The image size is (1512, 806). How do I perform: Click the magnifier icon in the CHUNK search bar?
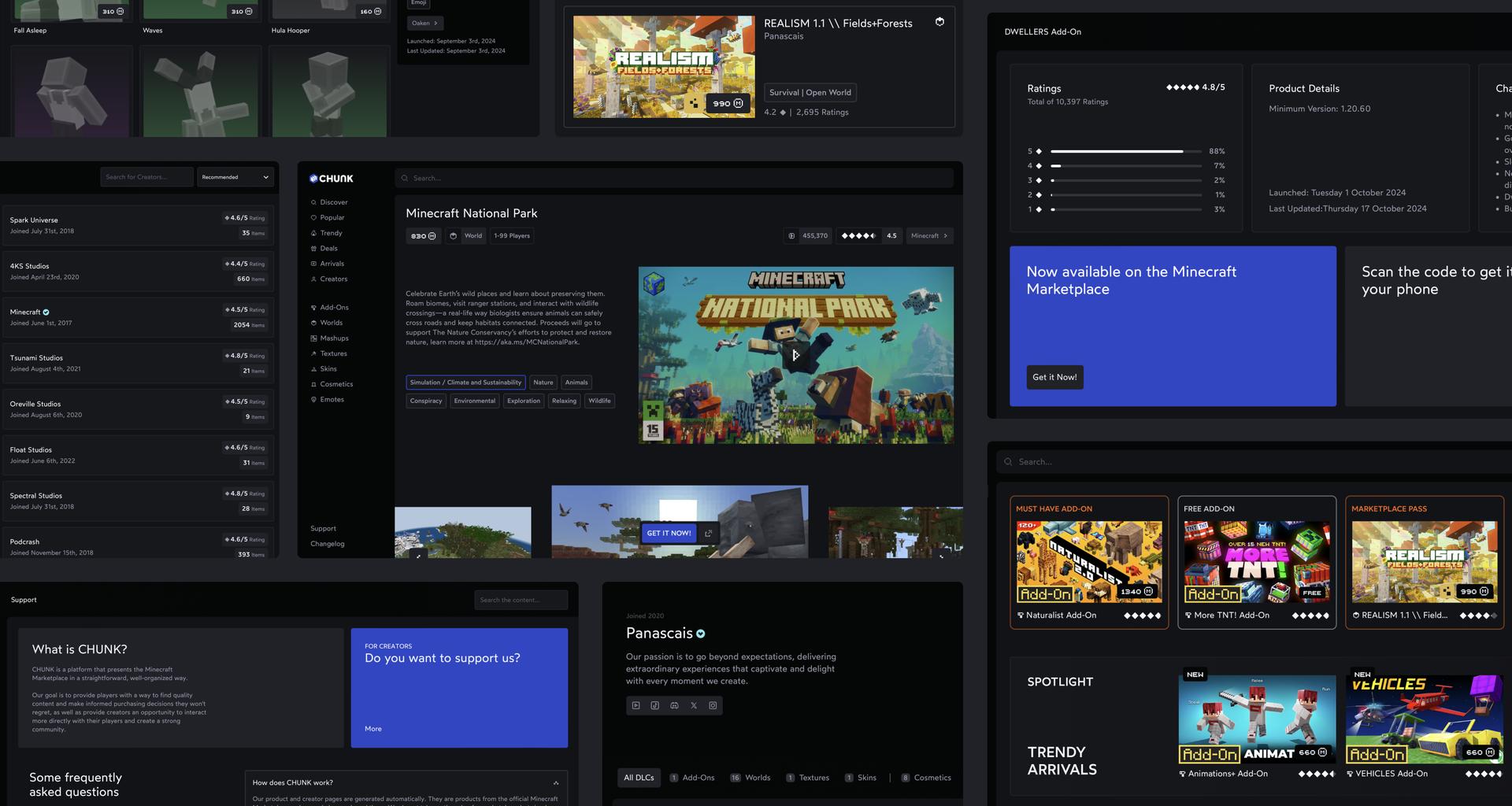[405, 179]
